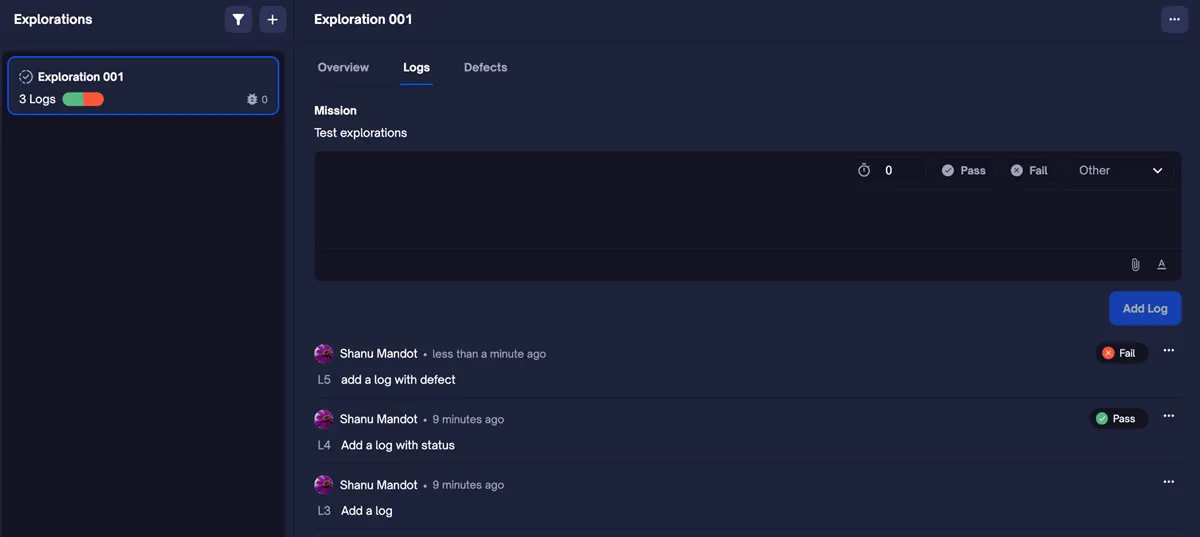This screenshot has width=1200, height=537.
Task: Open more options for log L3
Action: pos(1168,482)
